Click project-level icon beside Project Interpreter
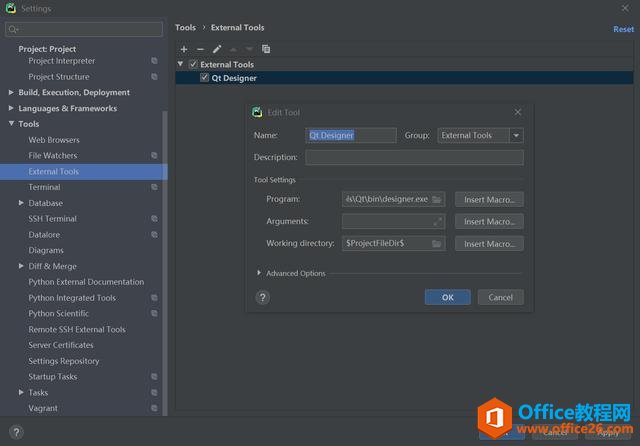The width and height of the screenshot is (640, 446). (x=154, y=61)
